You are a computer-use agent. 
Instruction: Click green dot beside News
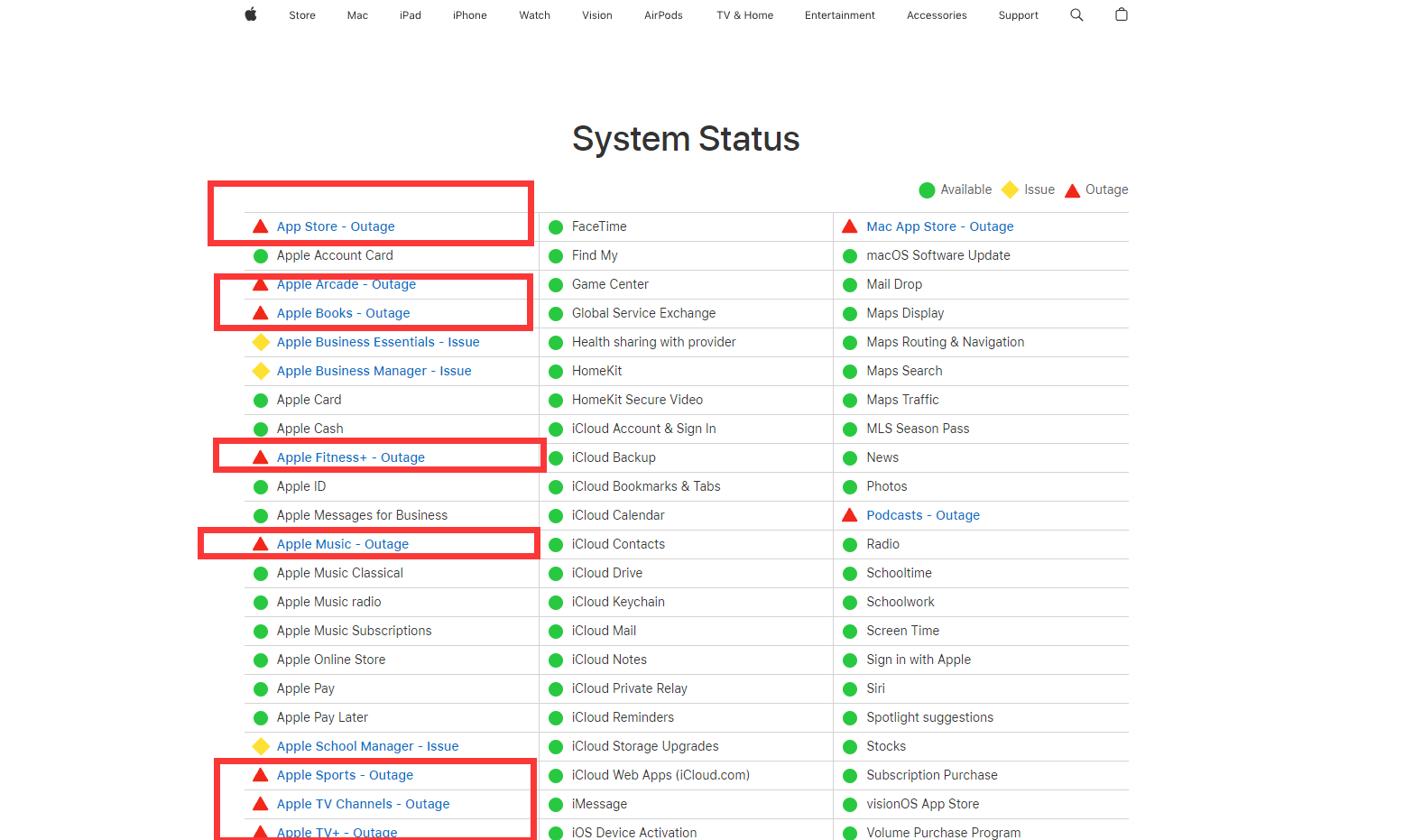pos(850,458)
